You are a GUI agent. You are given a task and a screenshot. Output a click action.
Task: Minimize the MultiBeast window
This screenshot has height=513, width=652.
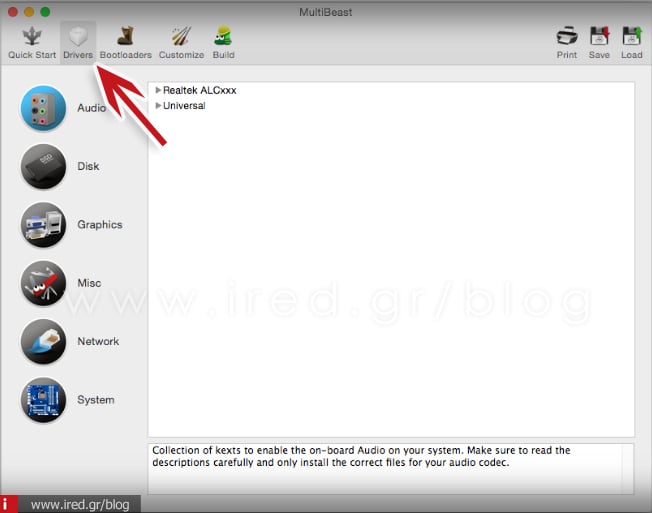tap(29, 12)
